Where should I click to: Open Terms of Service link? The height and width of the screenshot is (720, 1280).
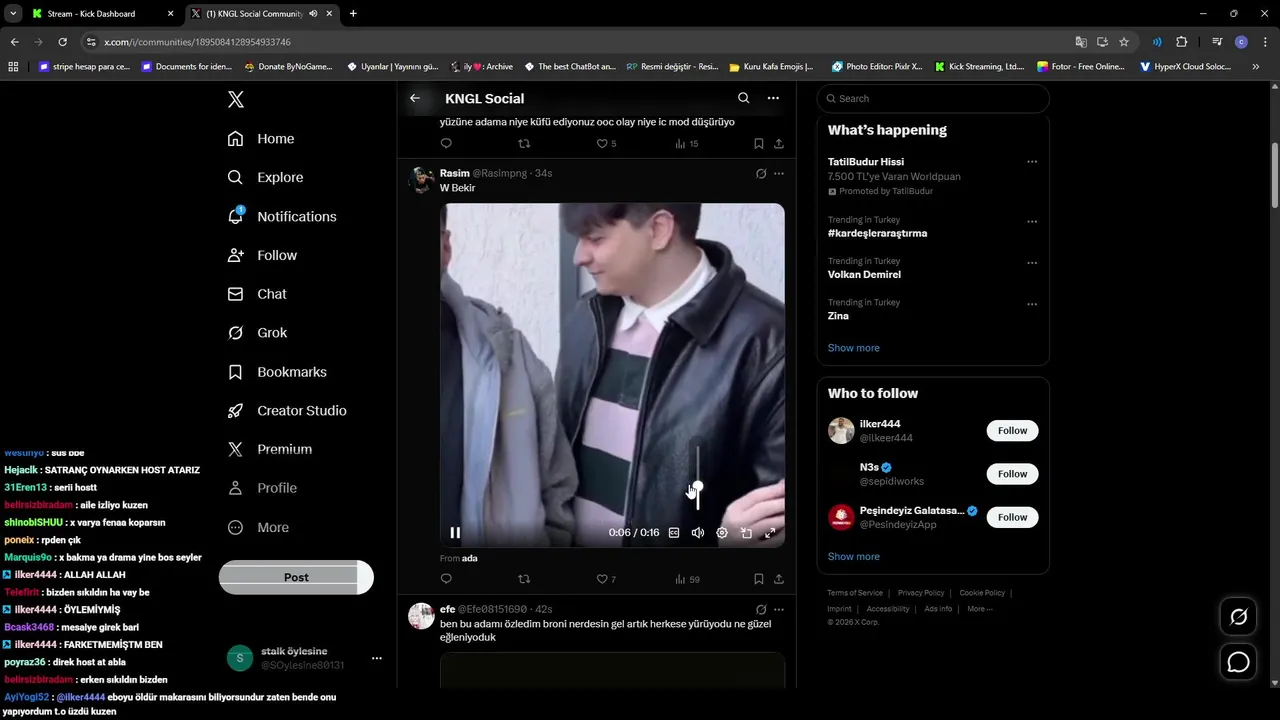point(855,593)
